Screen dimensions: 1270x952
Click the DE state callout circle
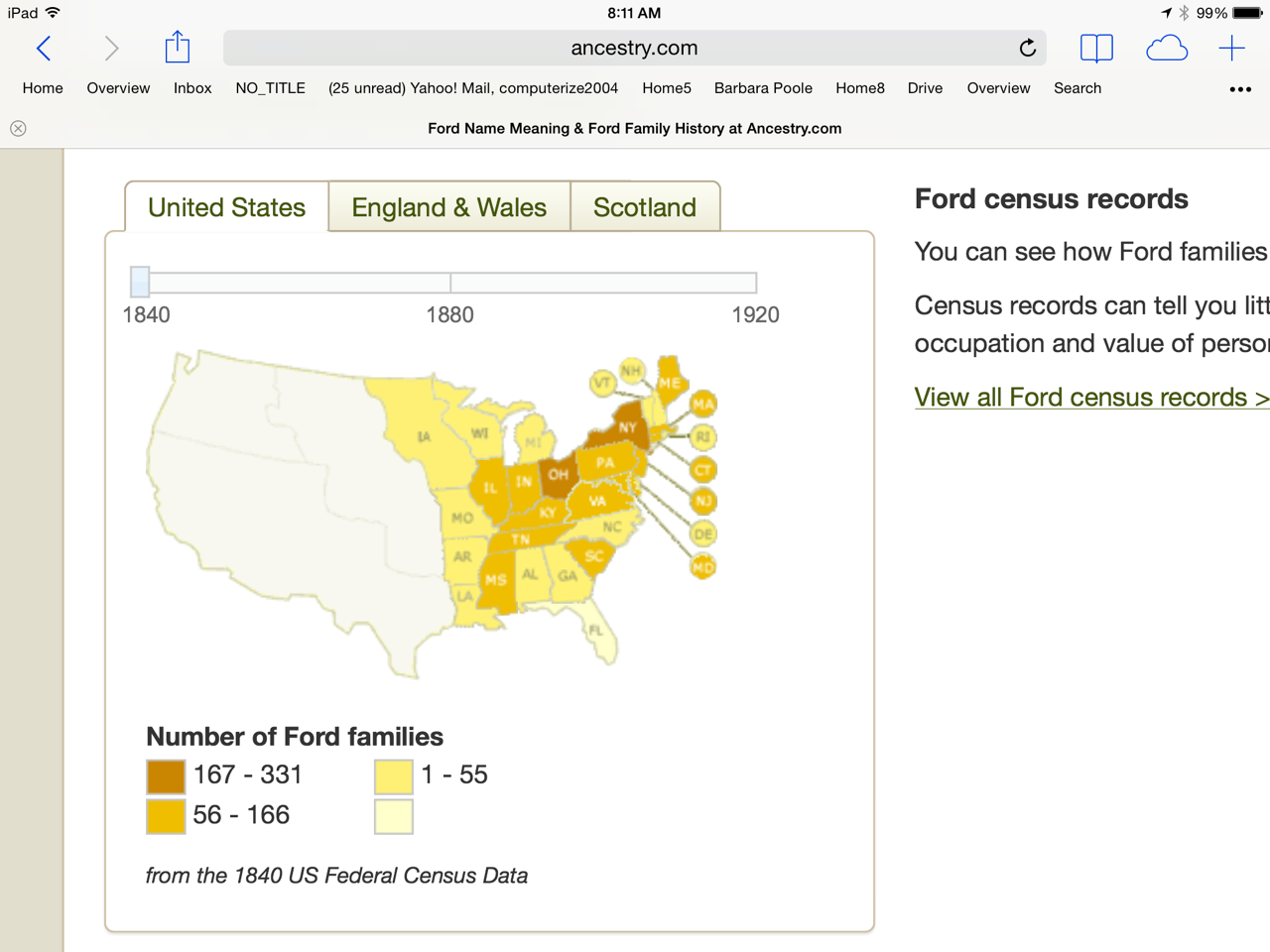tap(703, 534)
